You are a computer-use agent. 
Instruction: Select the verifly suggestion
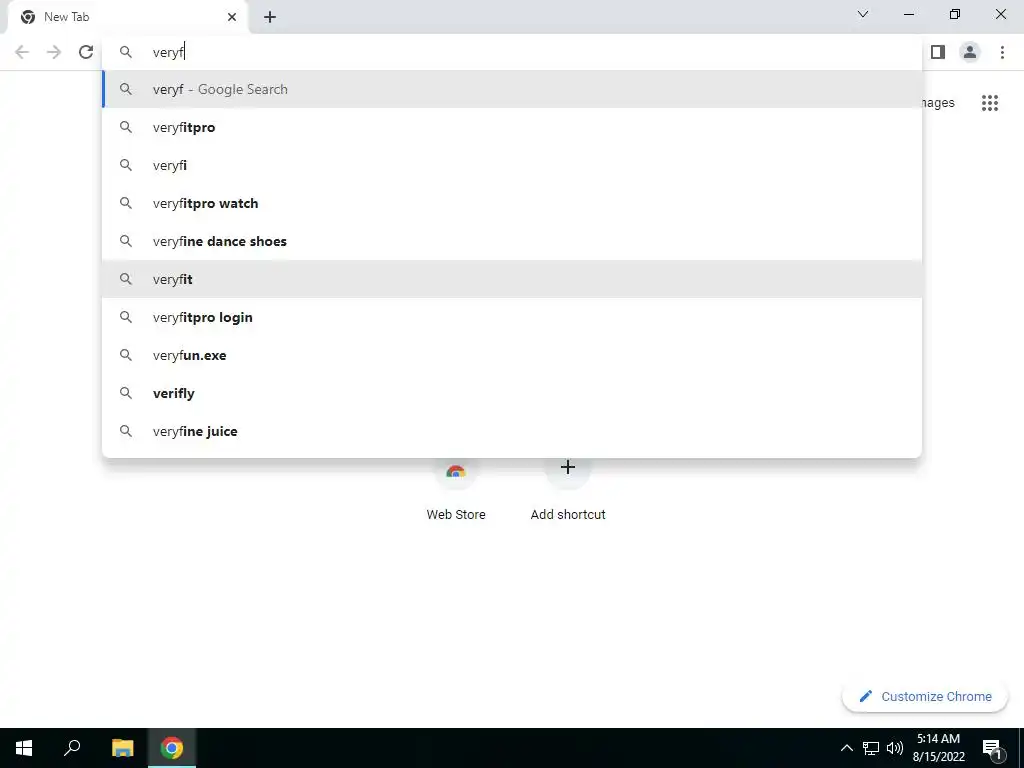(x=512, y=393)
